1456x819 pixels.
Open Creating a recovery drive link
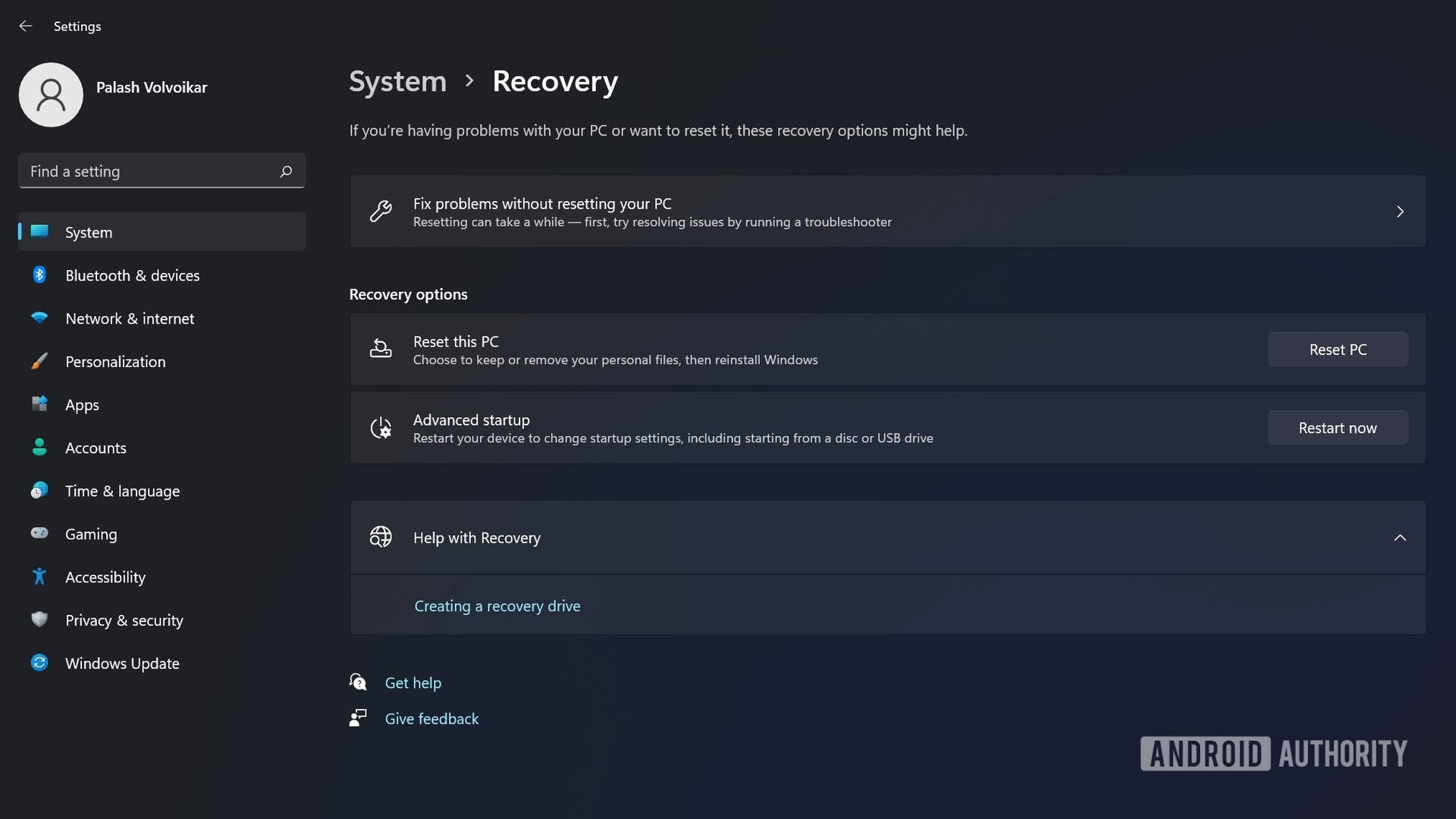497,606
